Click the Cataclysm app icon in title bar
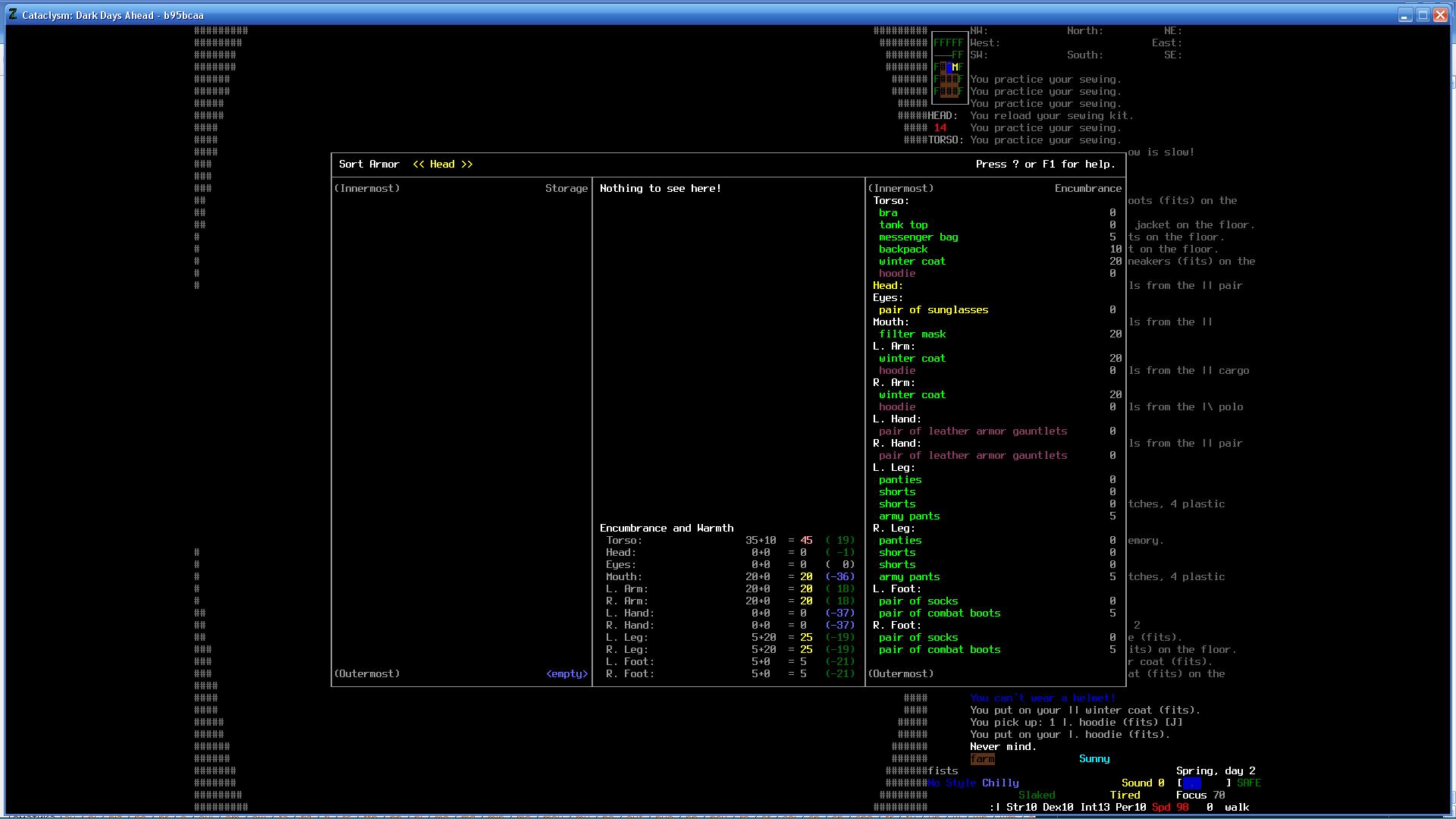Image resolution: width=1456 pixels, height=819 pixels. (x=13, y=14)
